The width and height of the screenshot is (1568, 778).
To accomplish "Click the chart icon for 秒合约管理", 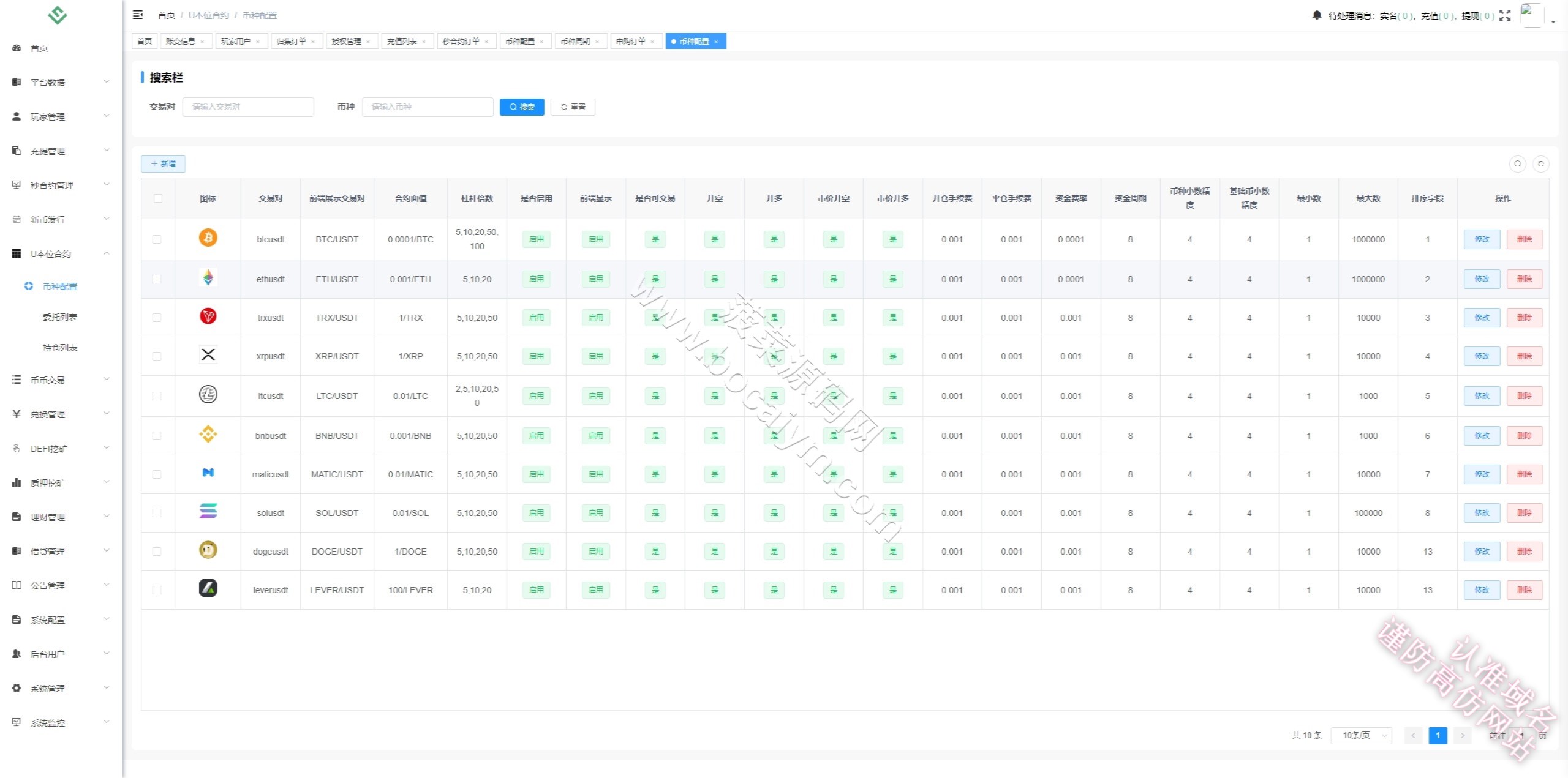I will 17,185.
